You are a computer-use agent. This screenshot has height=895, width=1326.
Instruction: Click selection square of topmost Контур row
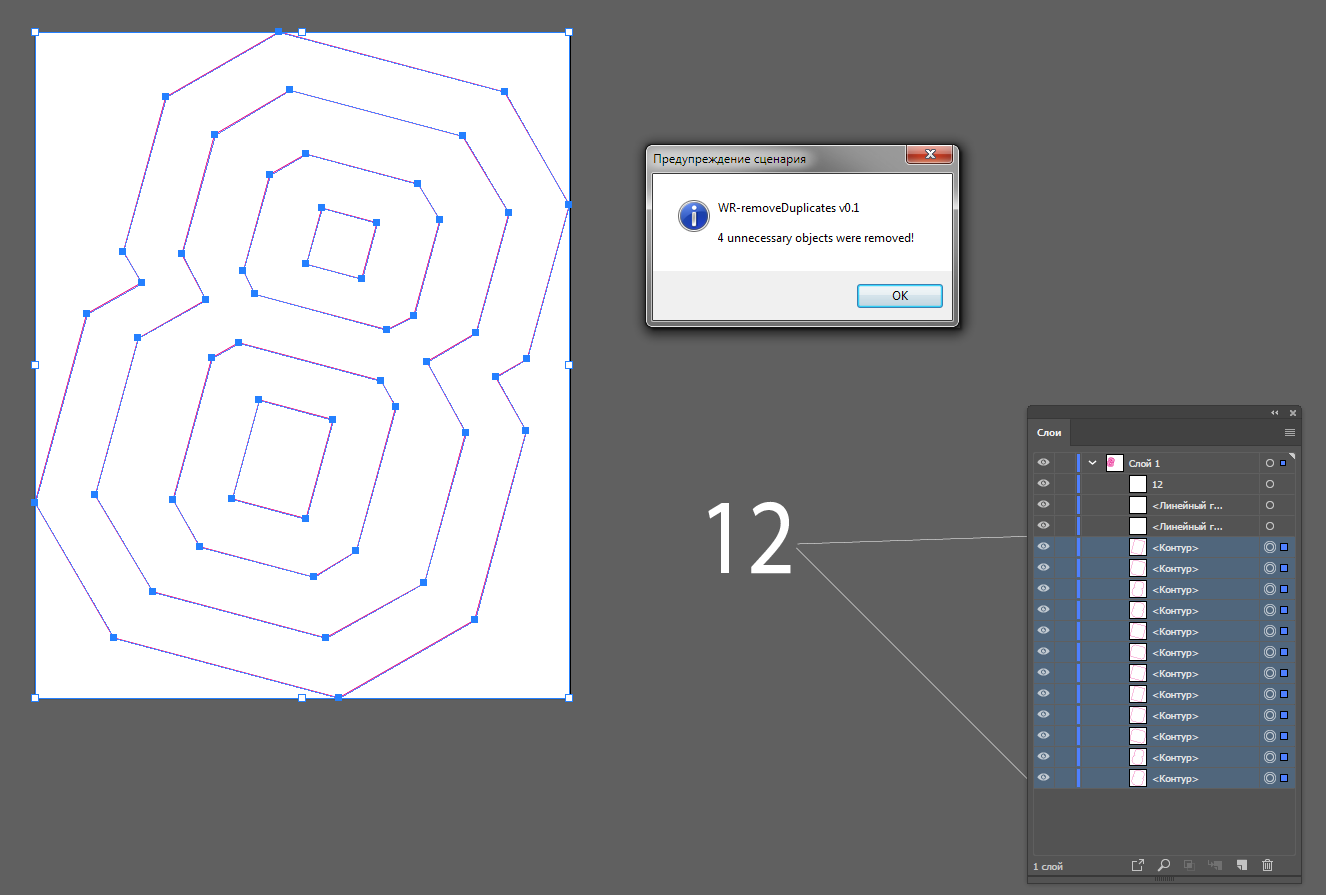[x=1284, y=547]
